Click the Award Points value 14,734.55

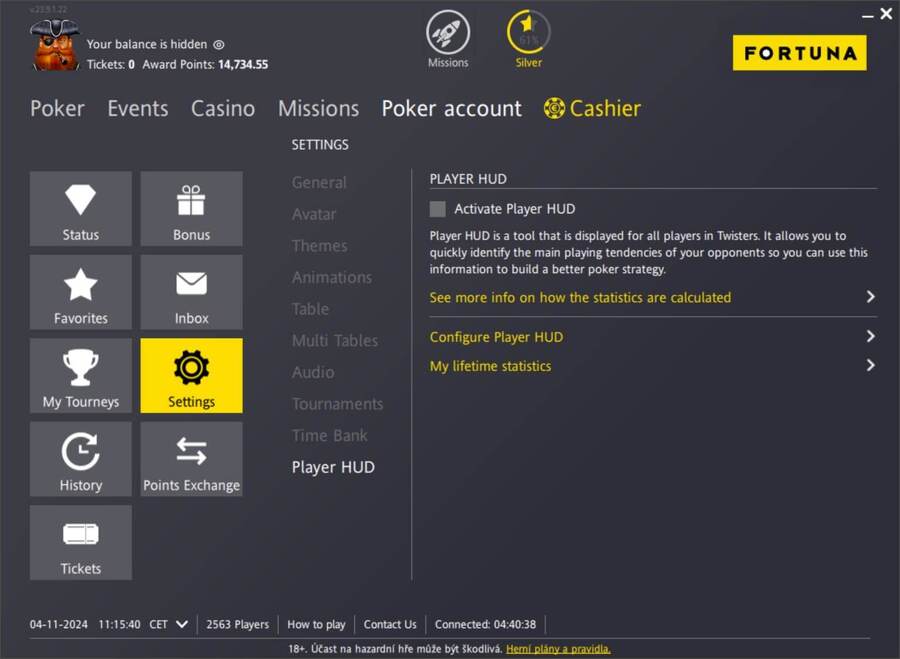point(243,64)
